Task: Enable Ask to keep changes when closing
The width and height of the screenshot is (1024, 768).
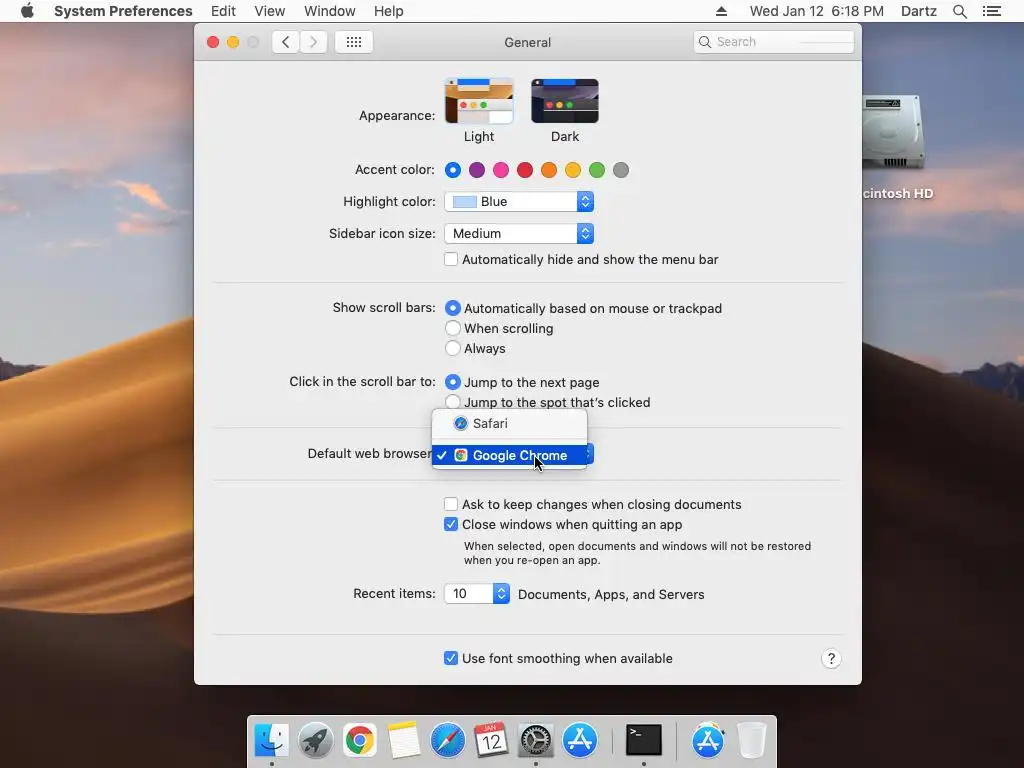Action: point(451,504)
